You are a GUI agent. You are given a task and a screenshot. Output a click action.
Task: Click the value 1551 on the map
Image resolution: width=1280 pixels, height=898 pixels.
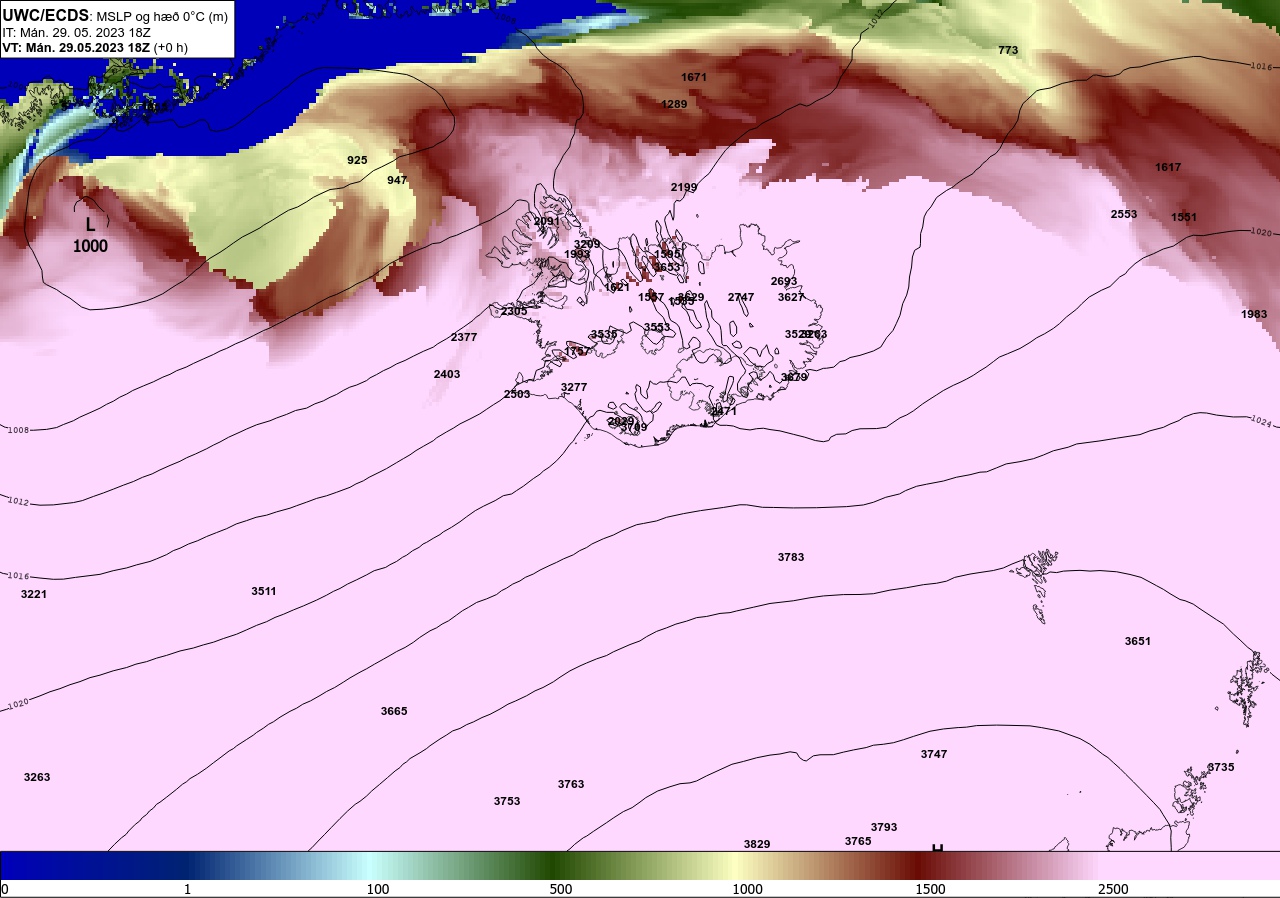[1184, 217]
